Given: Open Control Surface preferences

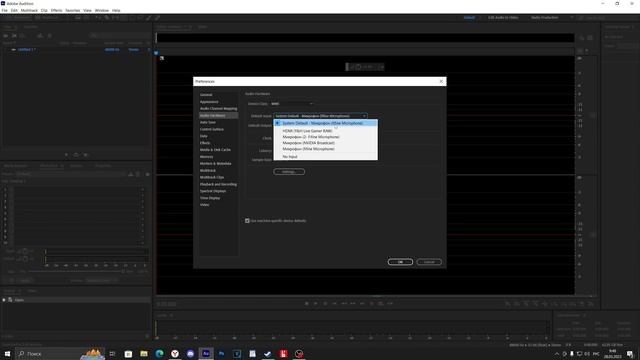Looking at the screenshot, I should 211,129.
